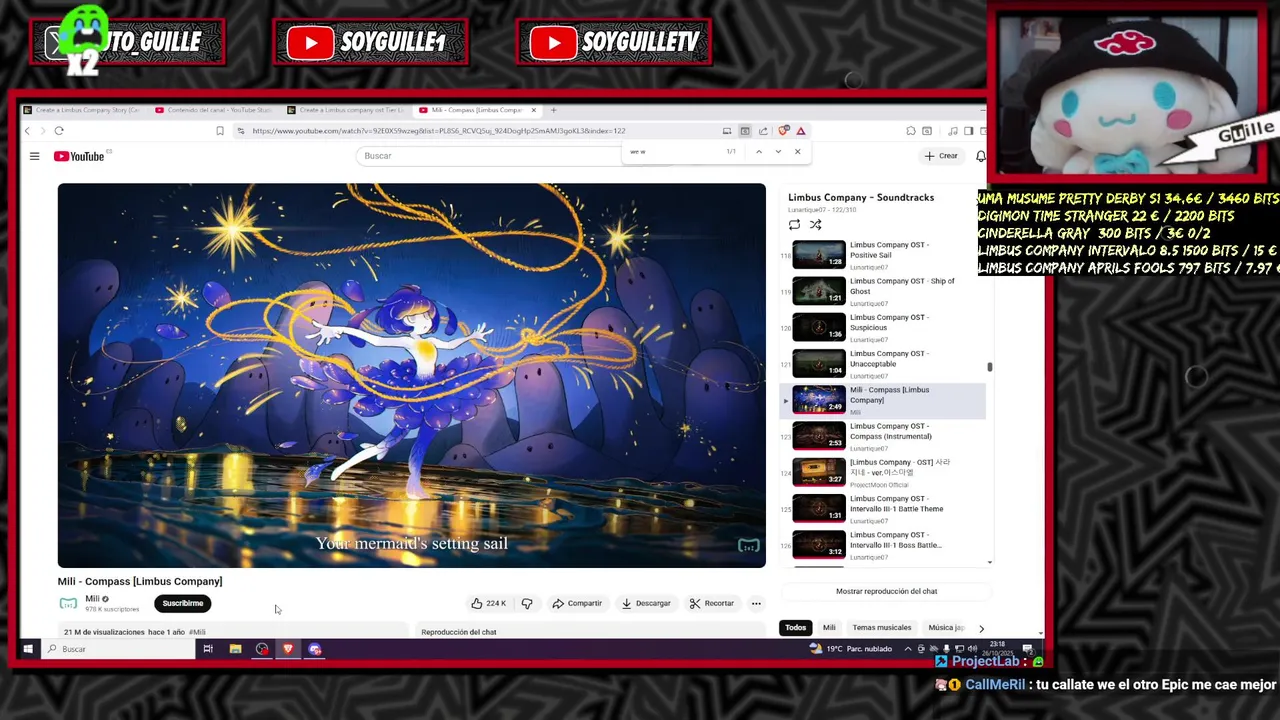Close the Mili - Compass browser tab
1280x720 pixels.
pos(534,110)
